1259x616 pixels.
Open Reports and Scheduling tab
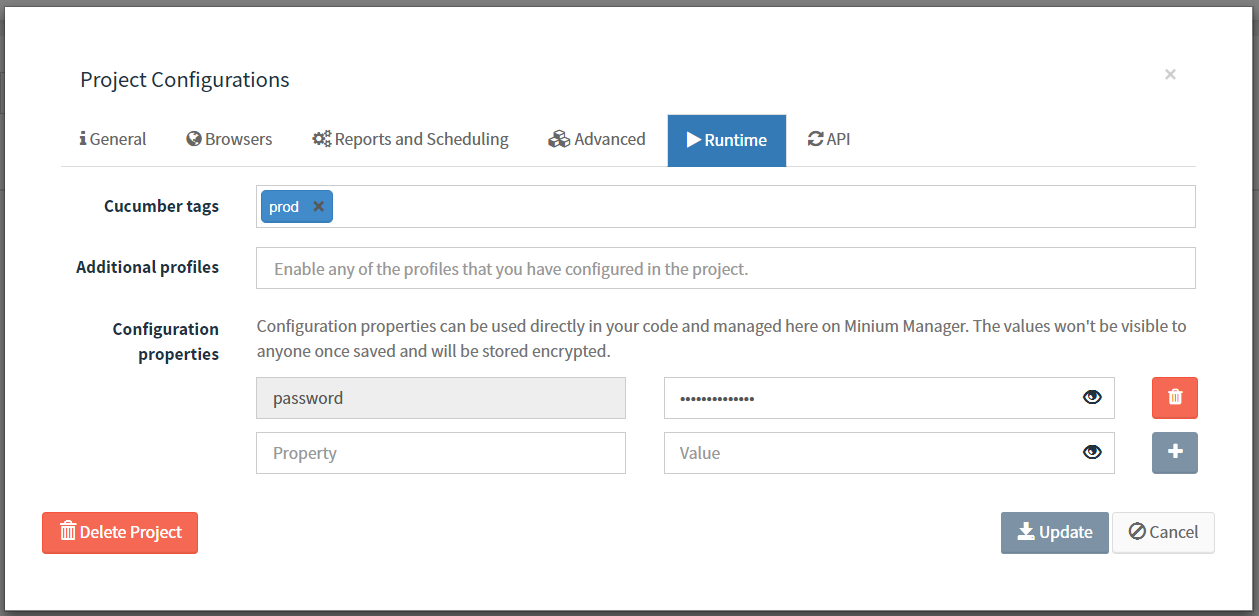point(410,140)
